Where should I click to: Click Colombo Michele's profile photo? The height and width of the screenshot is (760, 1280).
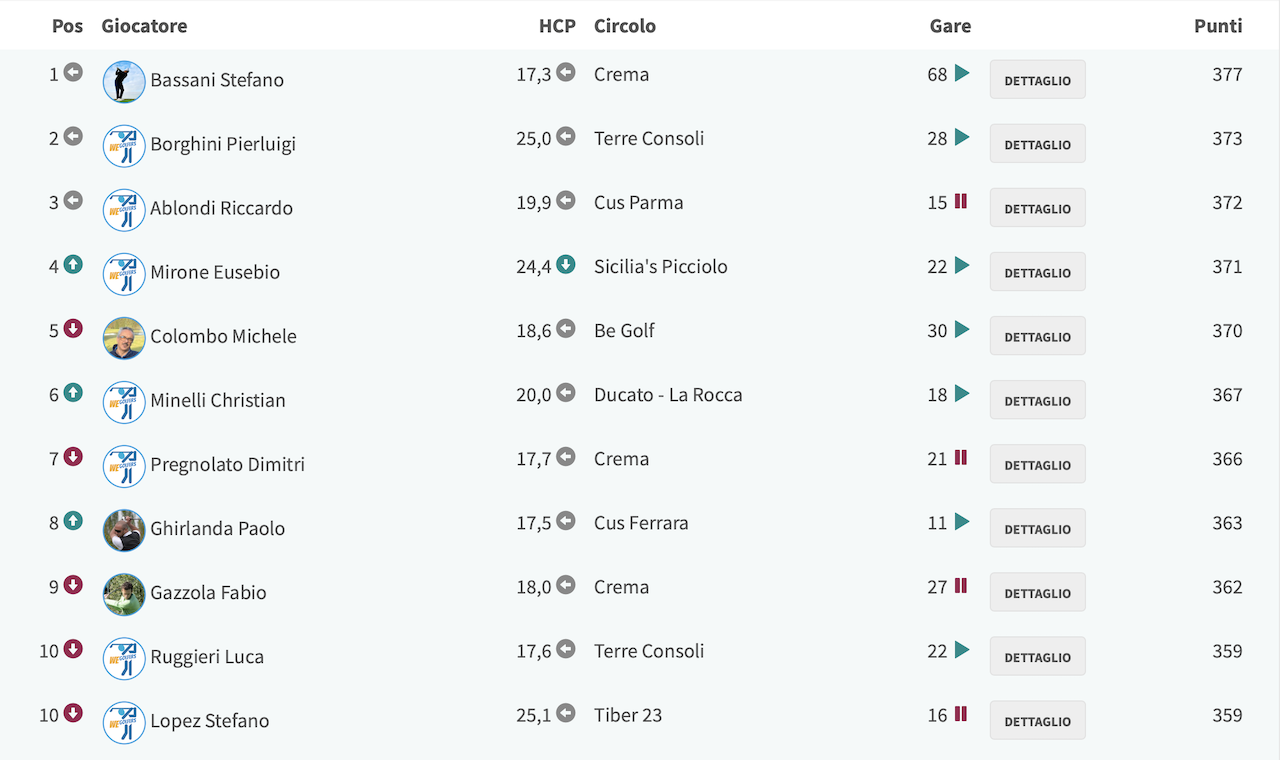[124, 338]
